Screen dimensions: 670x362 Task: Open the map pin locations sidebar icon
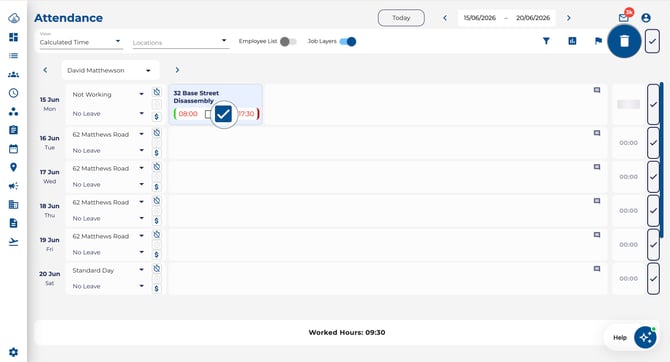pyautogui.click(x=13, y=167)
